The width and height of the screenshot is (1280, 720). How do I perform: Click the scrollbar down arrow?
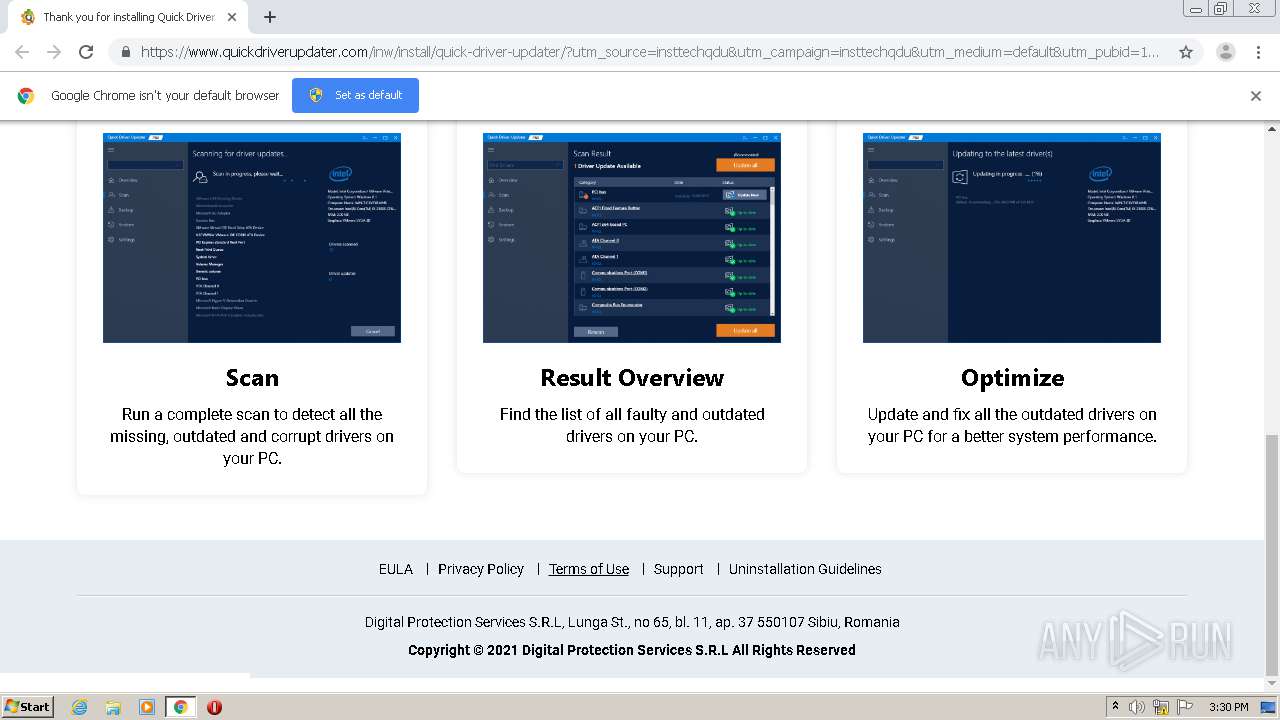[1272, 685]
